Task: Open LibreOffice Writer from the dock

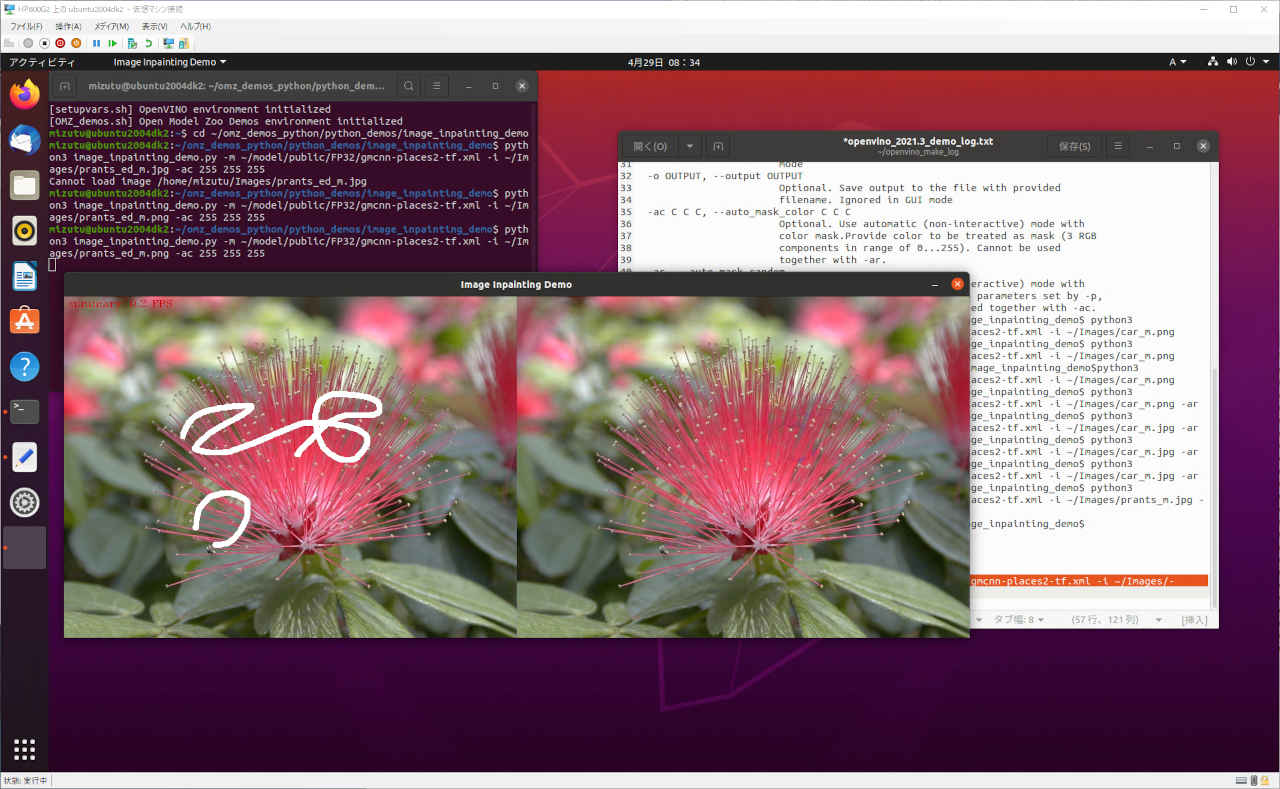Action: (x=24, y=276)
